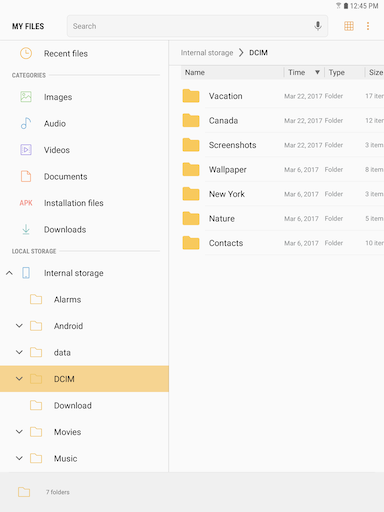
Task: Click the Canada folder name
Action: coord(223,121)
